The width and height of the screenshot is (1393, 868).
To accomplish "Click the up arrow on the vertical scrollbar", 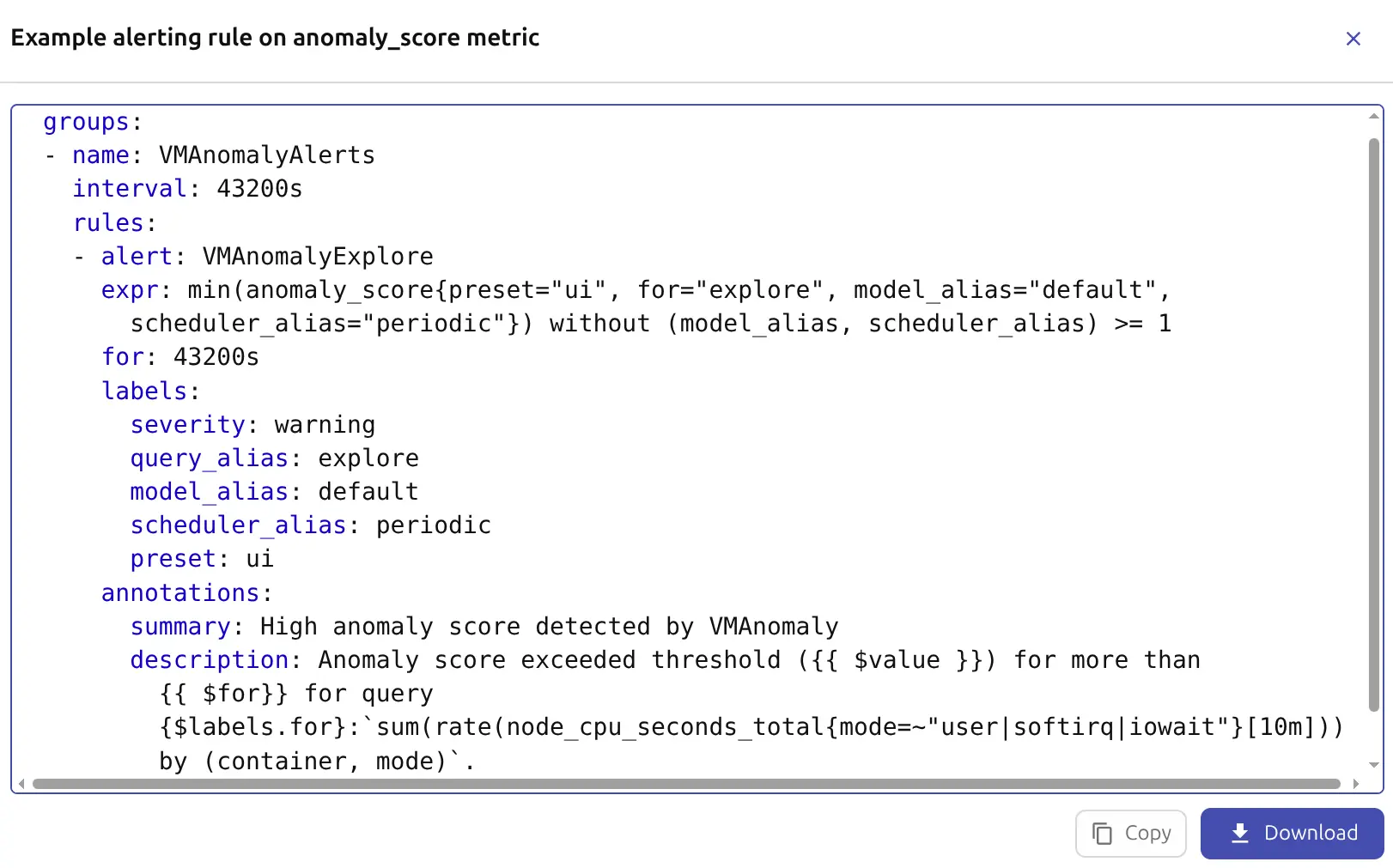I will click(1372, 116).
